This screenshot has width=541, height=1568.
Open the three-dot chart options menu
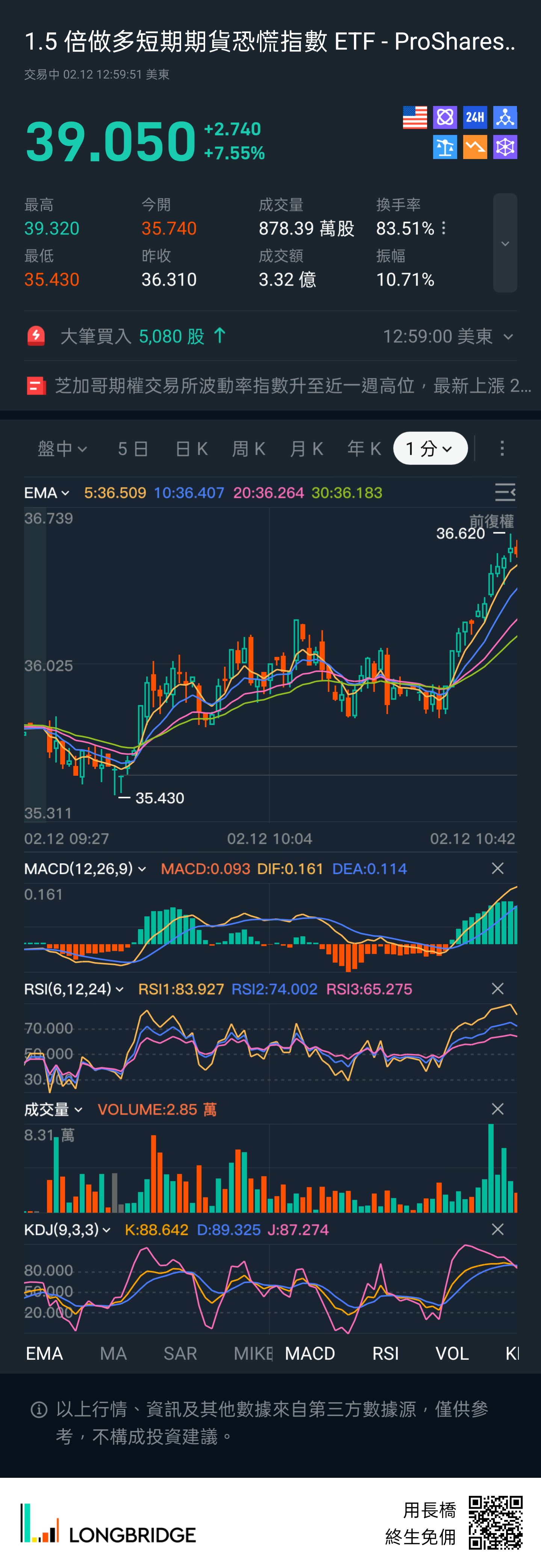coord(502,449)
